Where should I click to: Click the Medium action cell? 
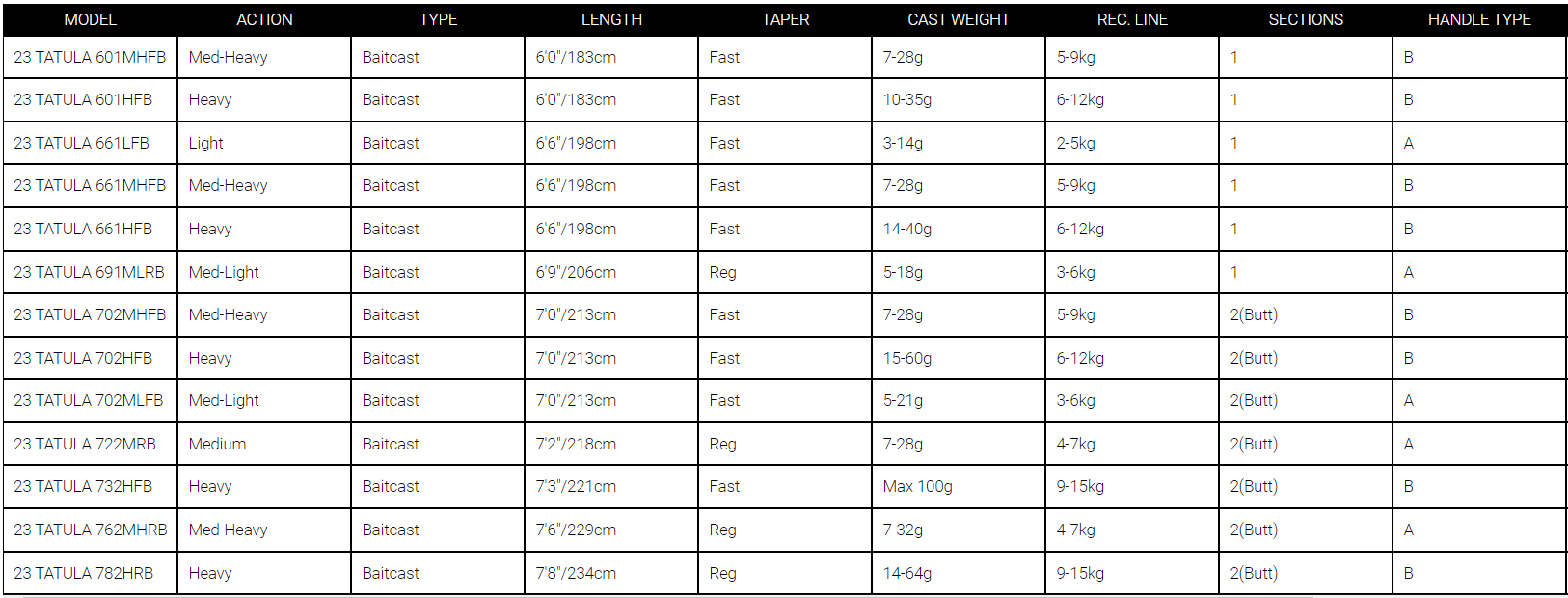click(264, 445)
